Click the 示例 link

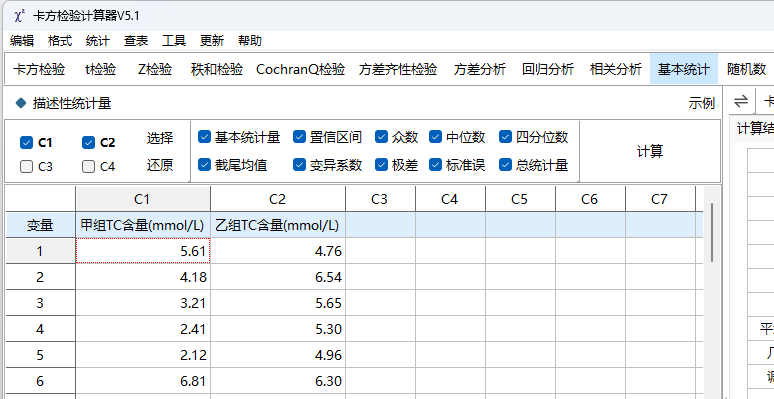701,103
